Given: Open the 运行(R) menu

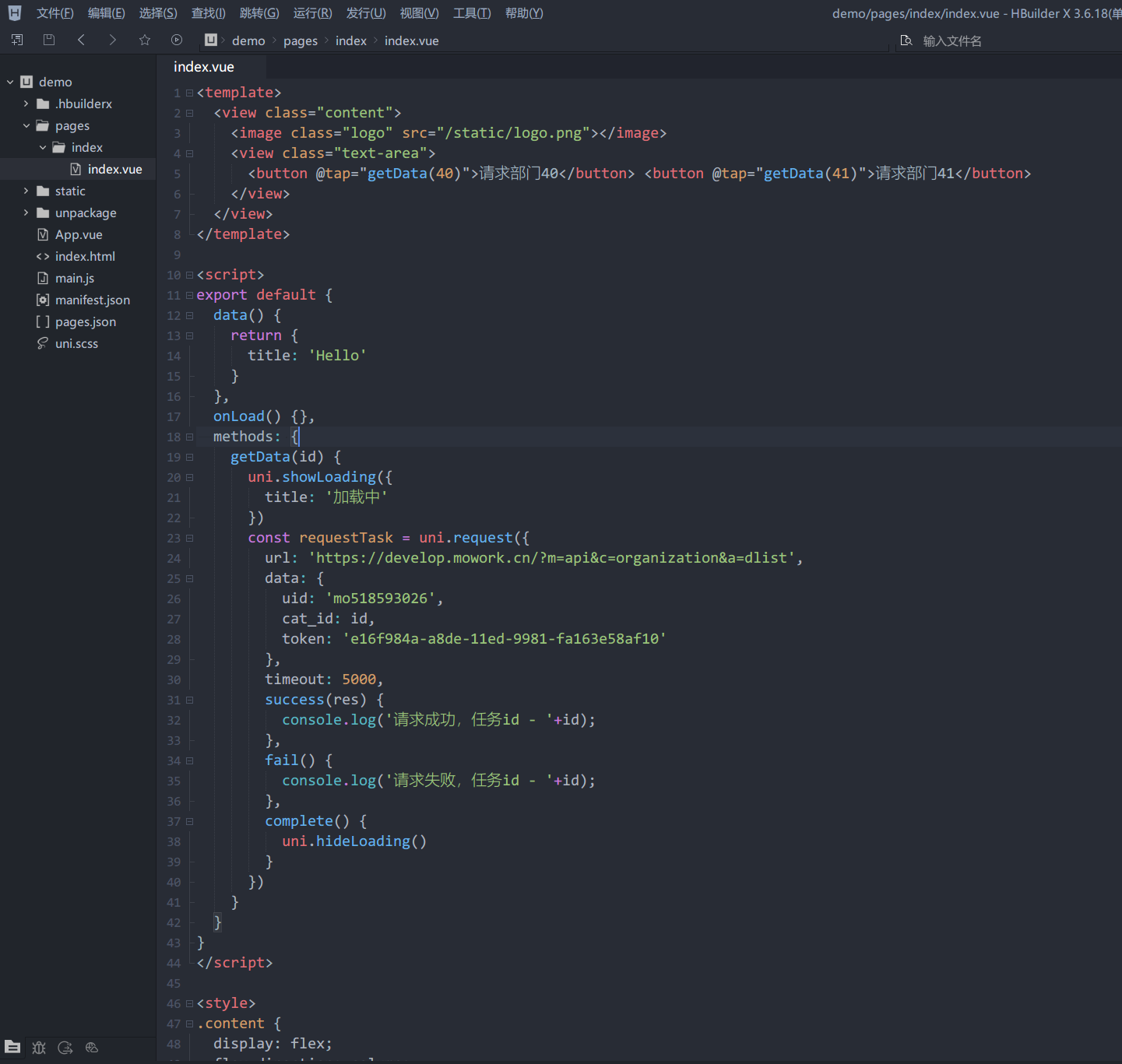Looking at the screenshot, I should (313, 13).
